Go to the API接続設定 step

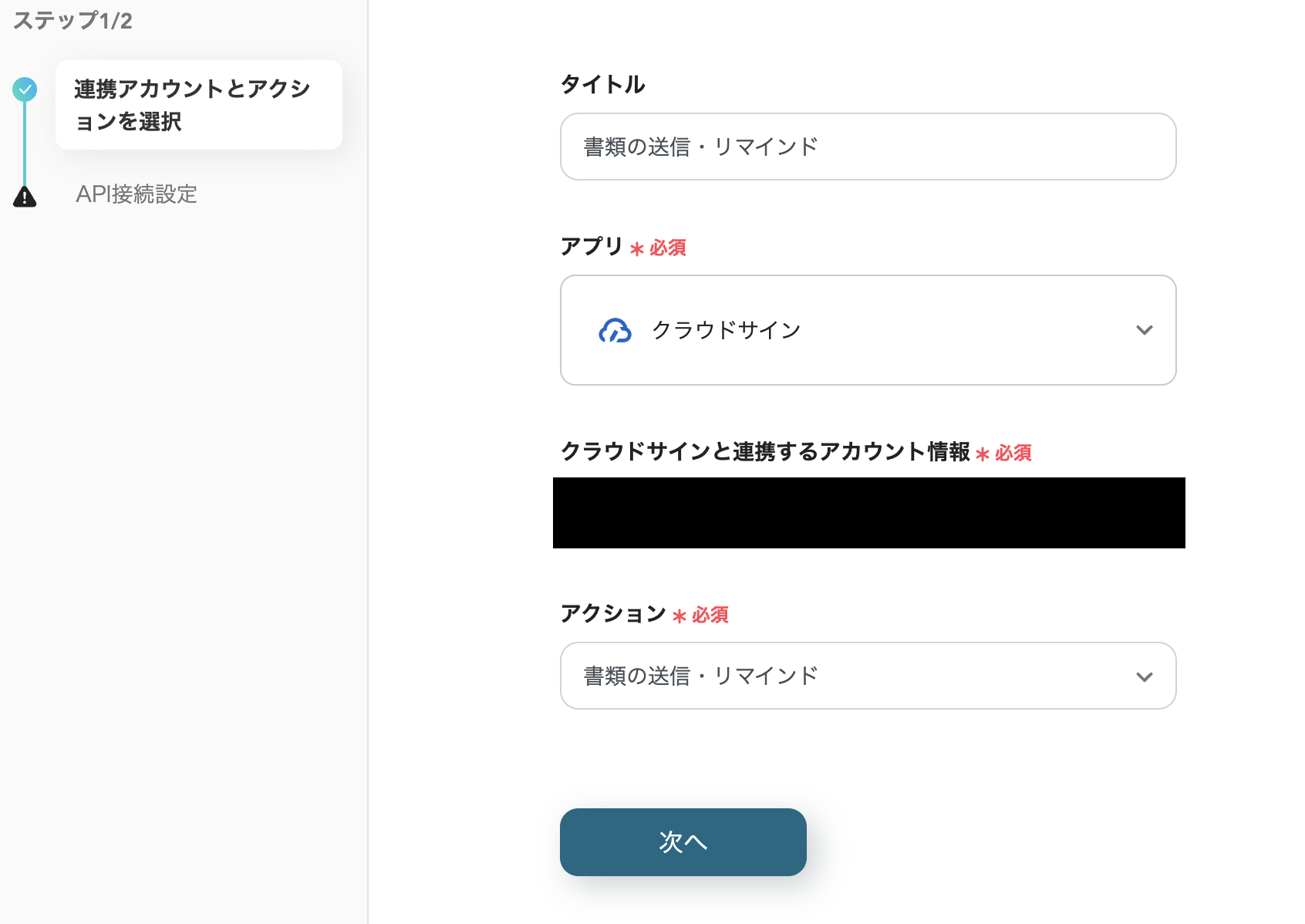pyautogui.click(x=137, y=195)
